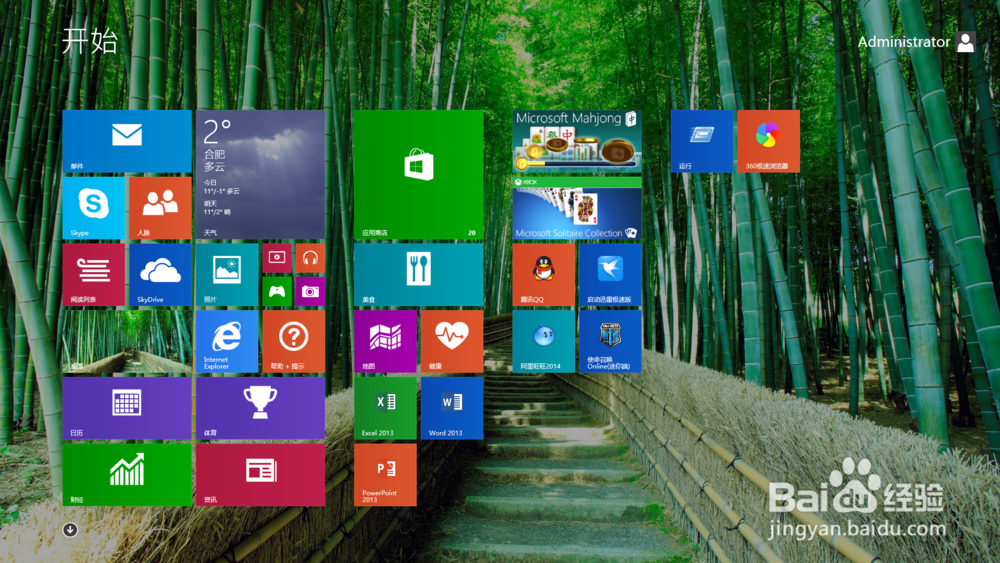Launch the 360极速浏览器 browser tile
Image resolution: width=1000 pixels, height=563 pixels.
coord(768,141)
